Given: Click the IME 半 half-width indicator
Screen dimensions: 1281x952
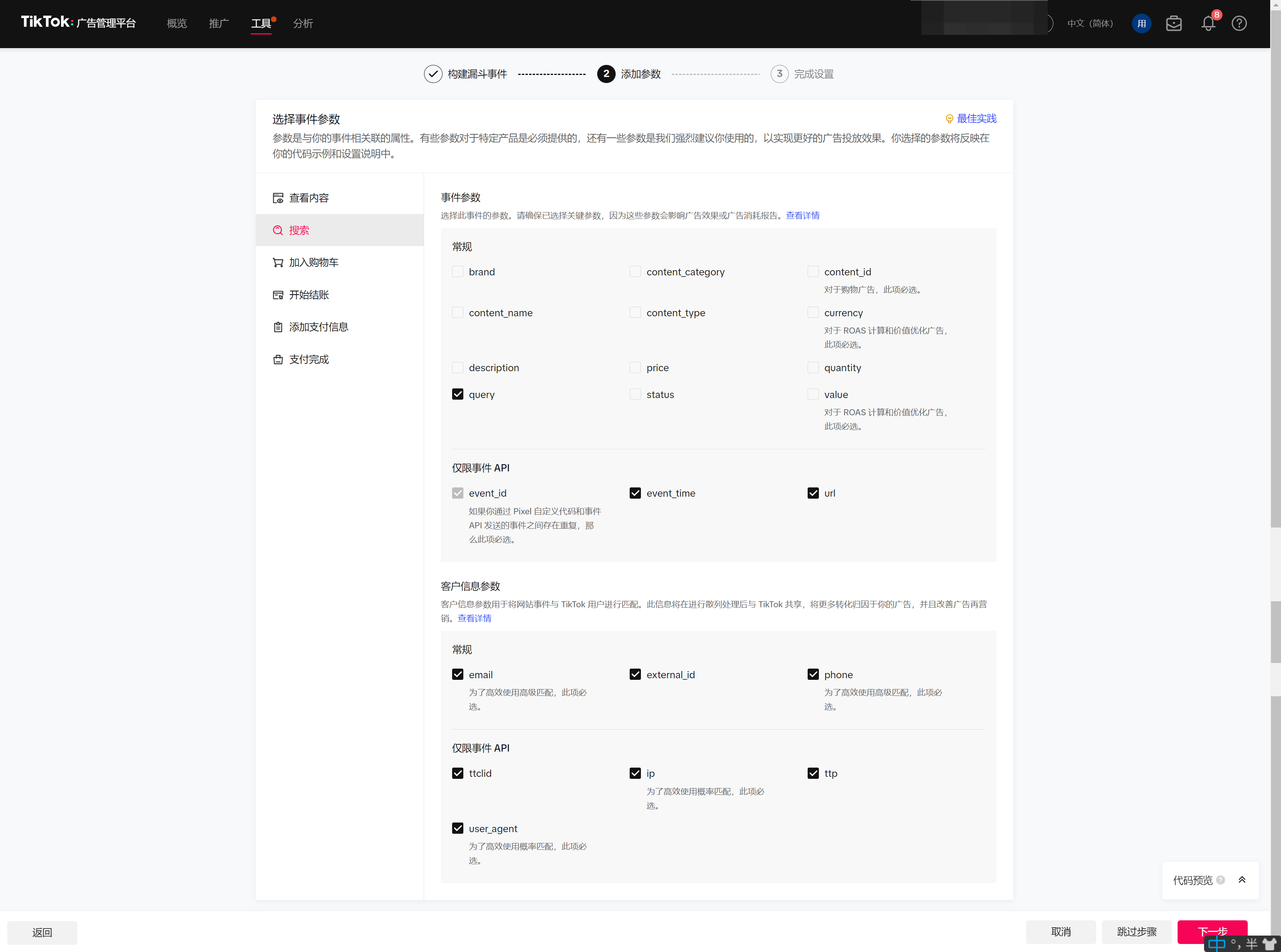Looking at the screenshot, I should click(1252, 944).
